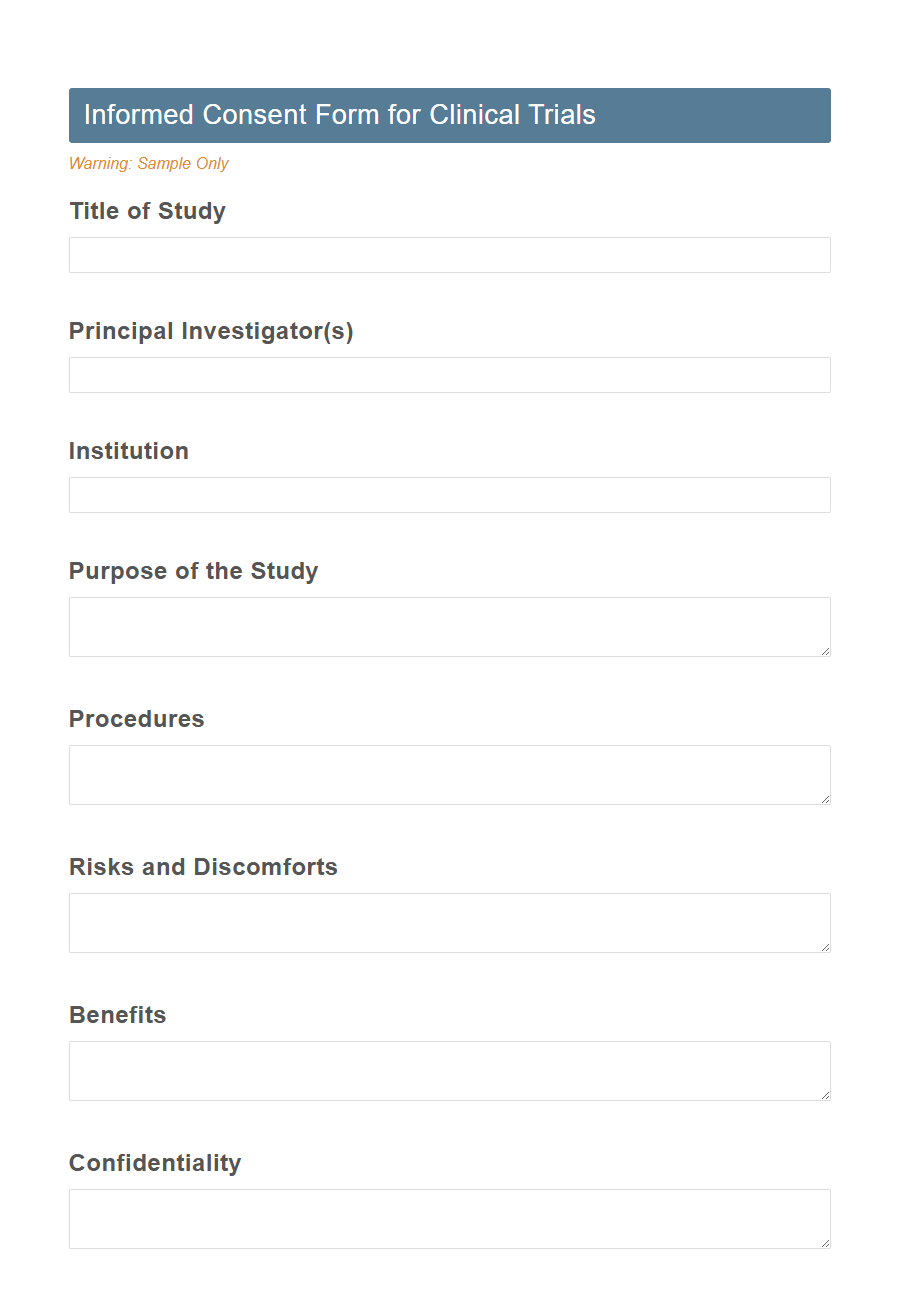Select the Principal Investigator(s) heading
Screen dimensions: 900x1300
click(211, 331)
